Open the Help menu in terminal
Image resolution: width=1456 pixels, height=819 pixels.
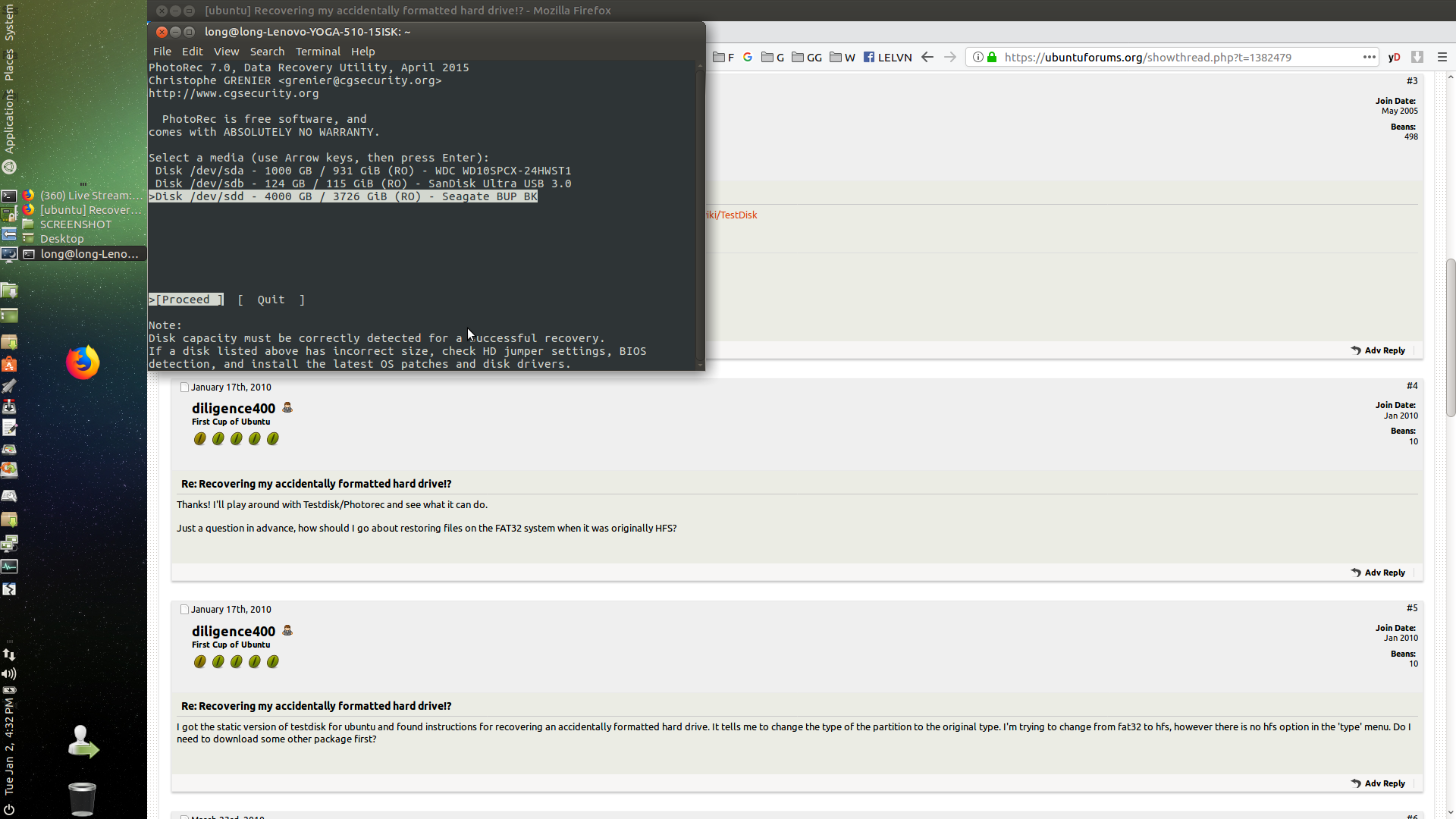pyautogui.click(x=362, y=52)
